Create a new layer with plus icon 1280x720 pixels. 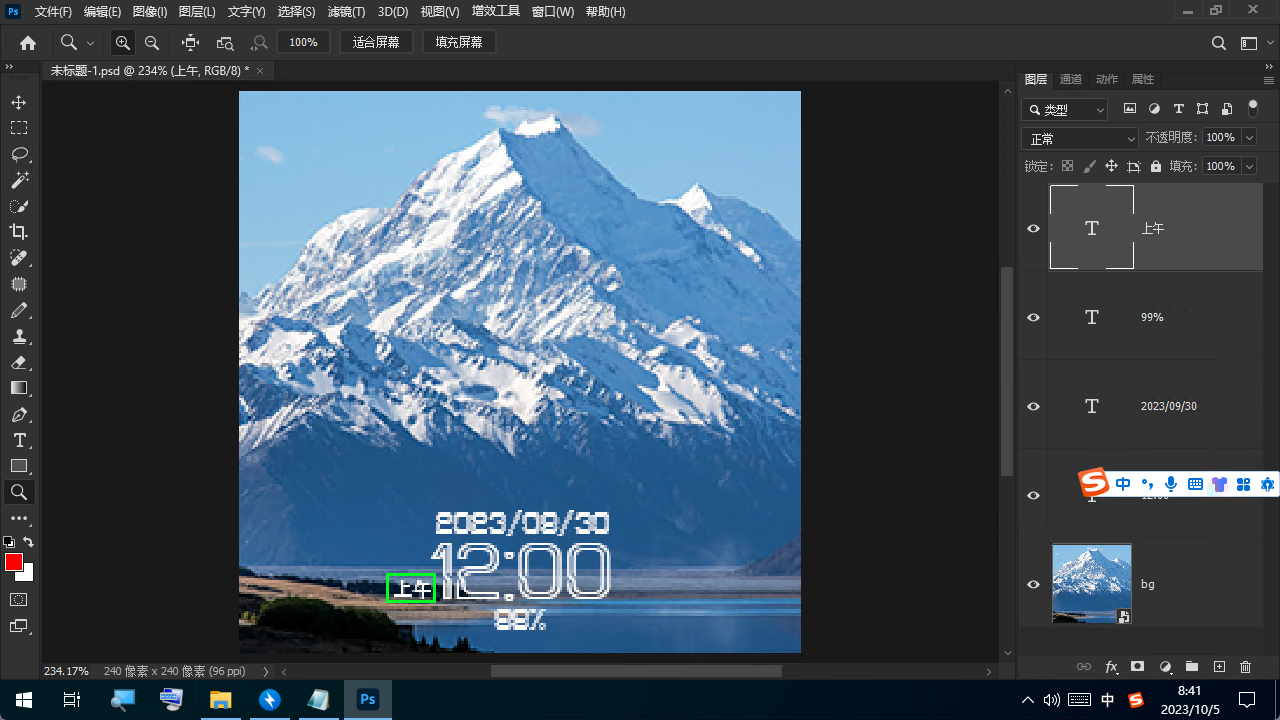tap(1219, 667)
